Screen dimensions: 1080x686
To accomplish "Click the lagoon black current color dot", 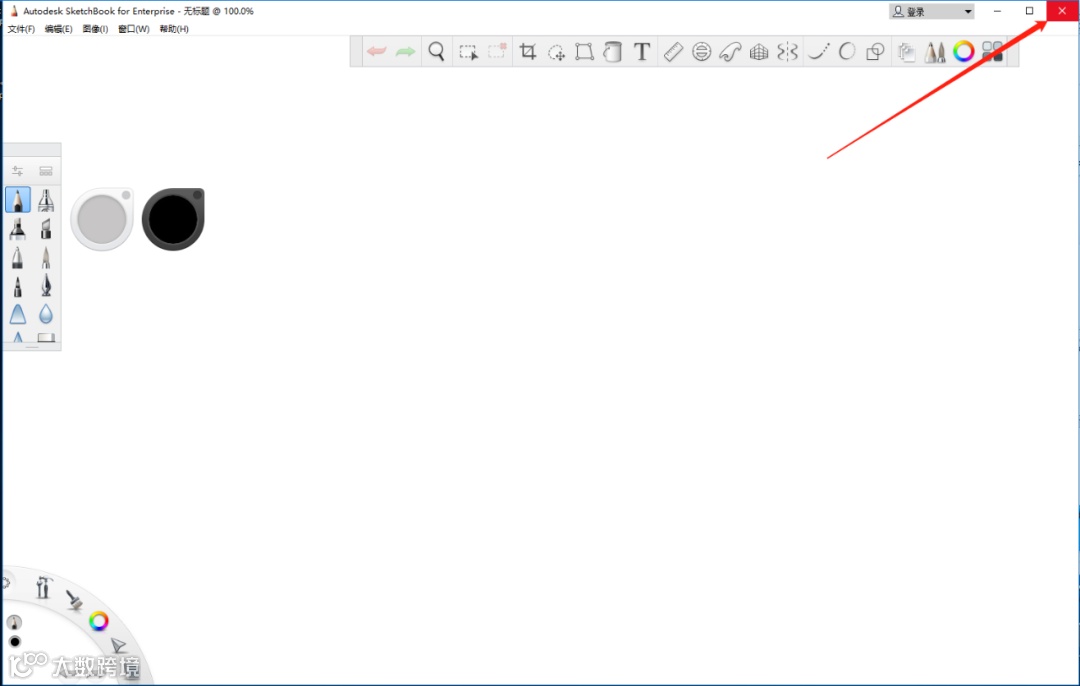I will click(x=14, y=642).
